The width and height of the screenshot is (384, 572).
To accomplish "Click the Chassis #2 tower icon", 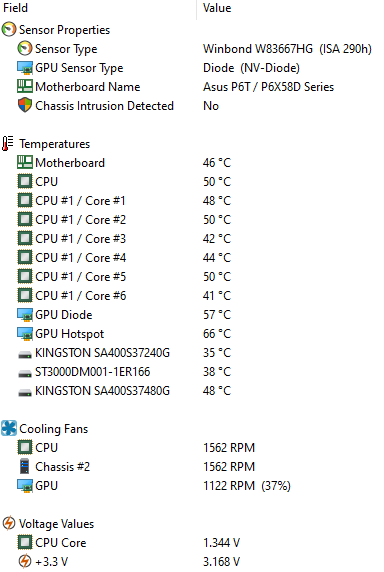I will (x=24, y=466).
